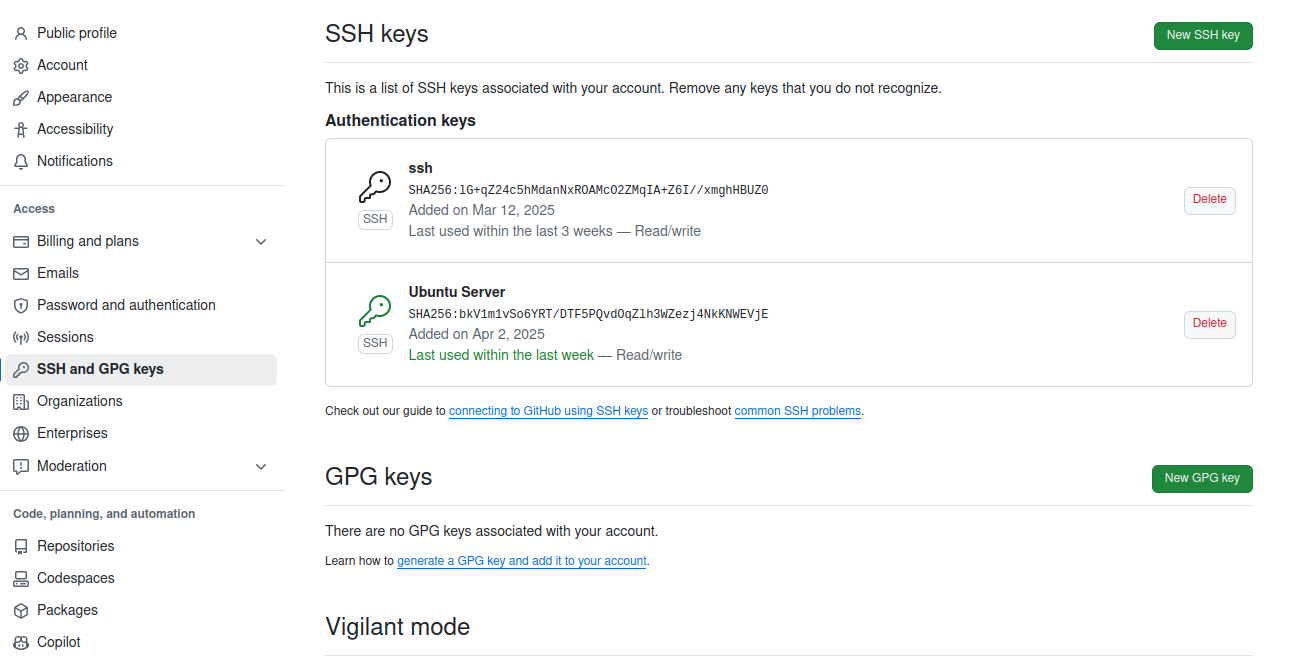This screenshot has height=661, width=1313.
Task: Click the Sessions broadcast icon
Action: pyautogui.click(x=20, y=337)
